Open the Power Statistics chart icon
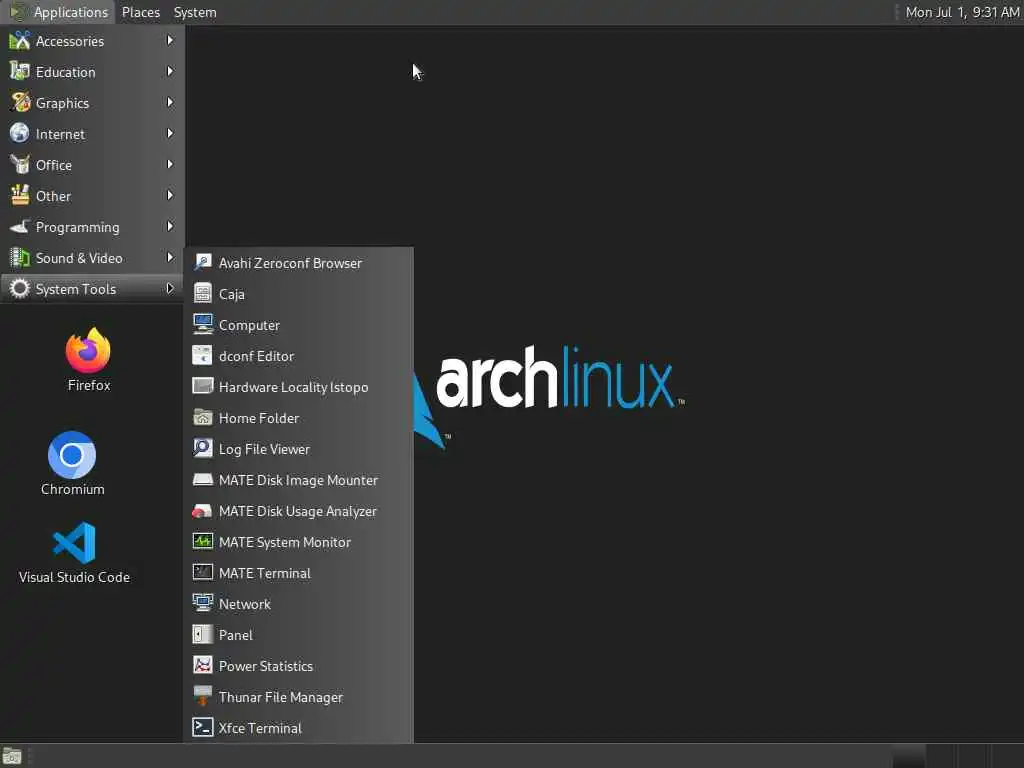The width and height of the screenshot is (1024, 768). click(202, 665)
